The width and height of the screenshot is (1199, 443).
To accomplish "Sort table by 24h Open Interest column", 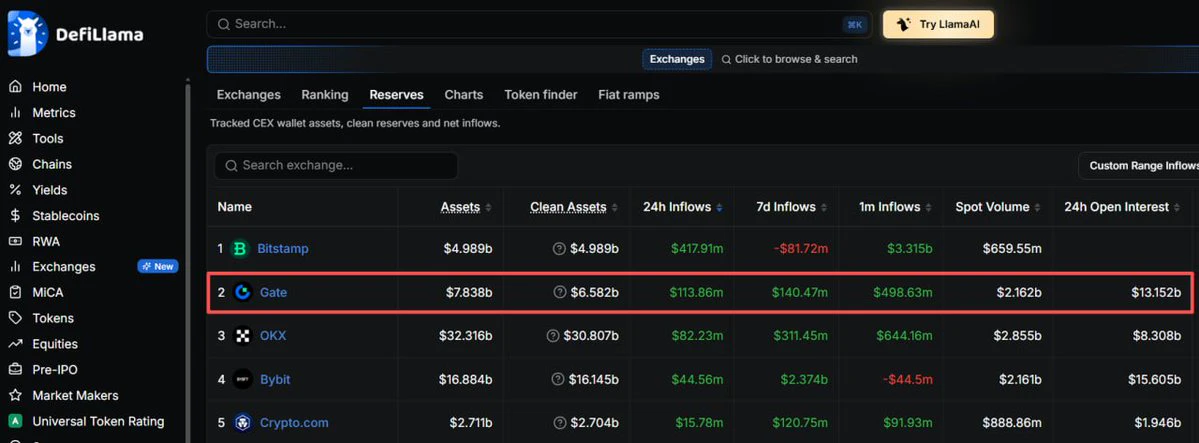I will click(x=1123, y=207).
